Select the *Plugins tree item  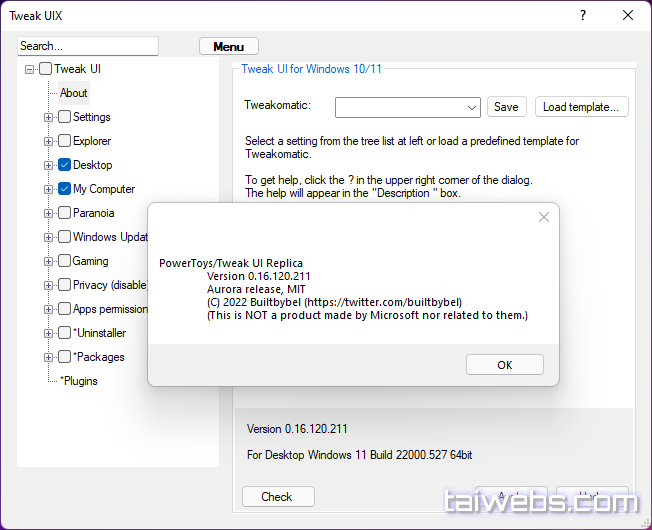pos(78,381)
